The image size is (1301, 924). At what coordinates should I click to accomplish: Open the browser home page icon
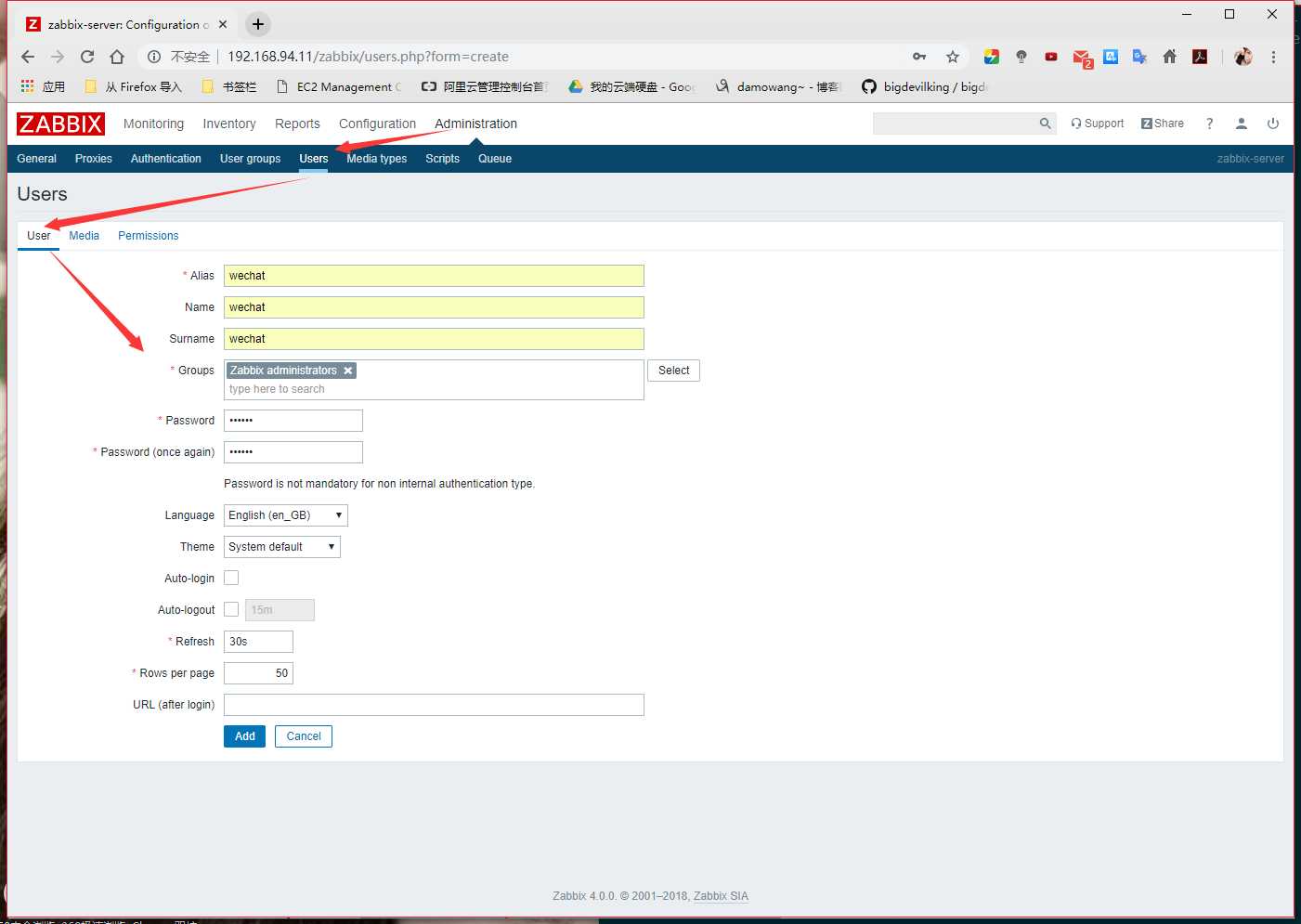pos(117,57)
